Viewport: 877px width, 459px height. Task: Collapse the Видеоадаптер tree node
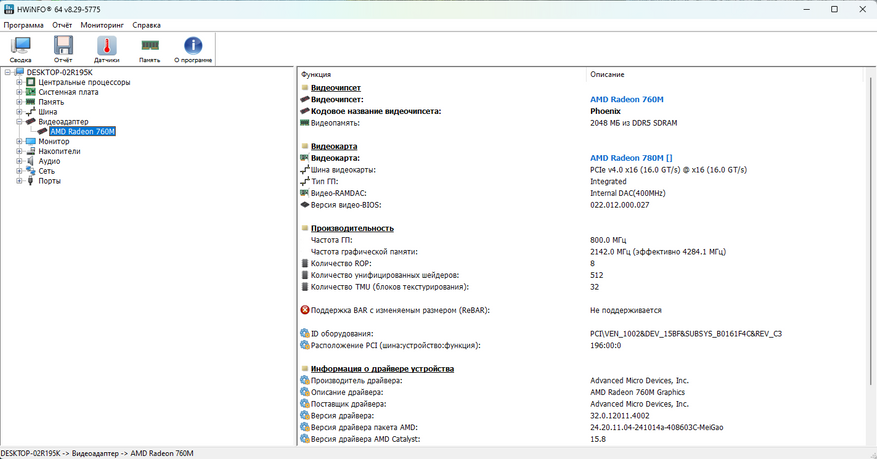click(19, 122)
